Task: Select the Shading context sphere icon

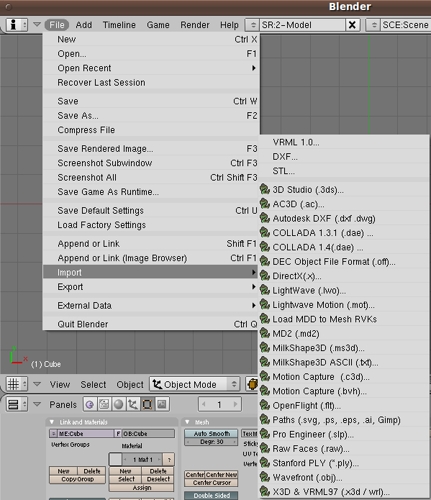Action: pyautogui.click(x=118, y=405)
